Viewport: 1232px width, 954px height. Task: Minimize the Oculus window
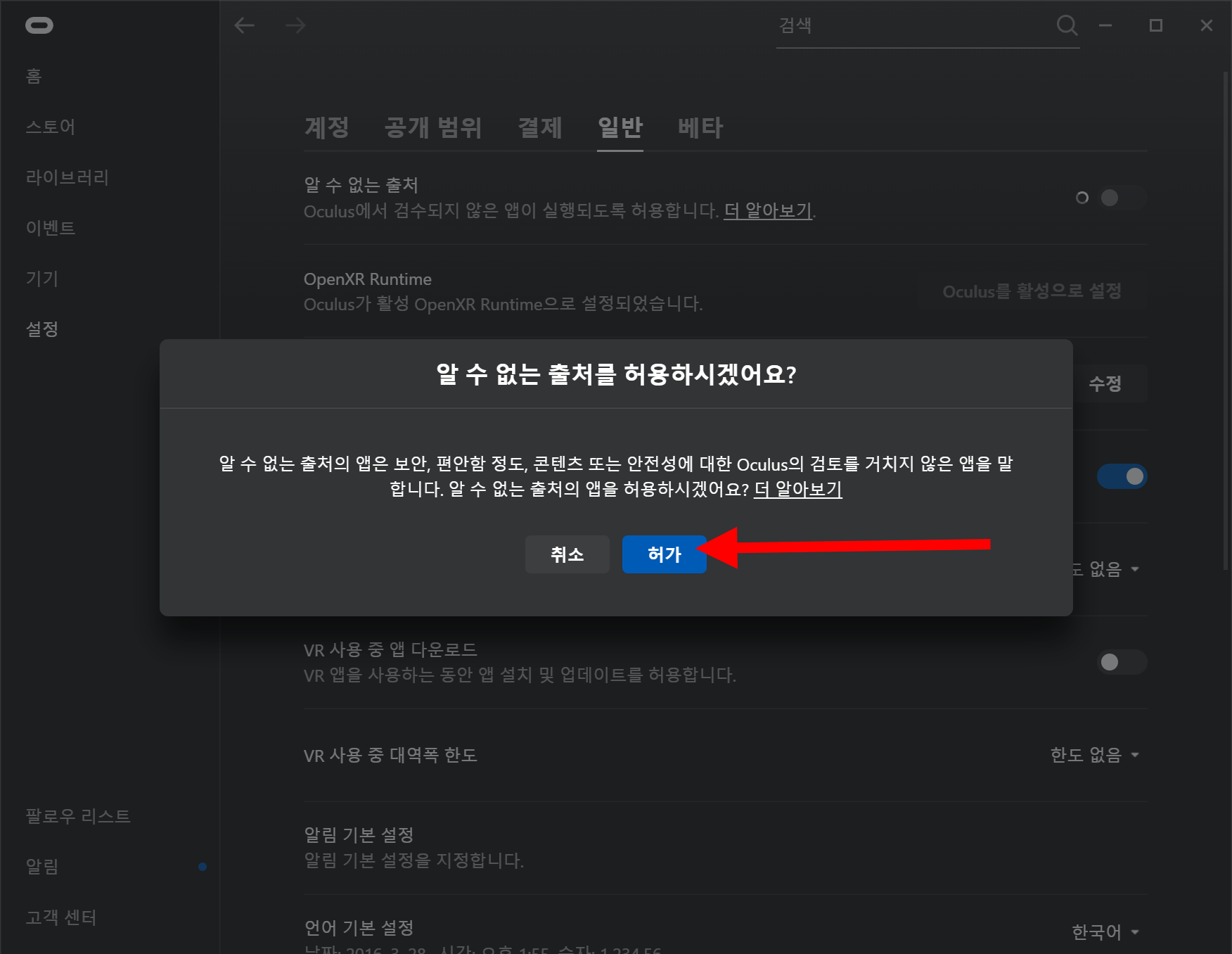click(x=1105, y=25)
